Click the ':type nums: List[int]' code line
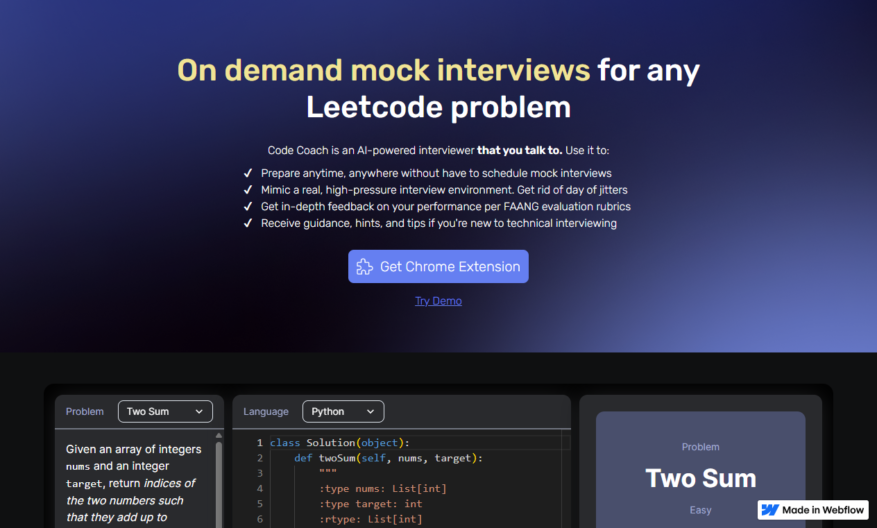Image resolution: width=877 pixels, height=528 pixels. click(x=383, y=488)
